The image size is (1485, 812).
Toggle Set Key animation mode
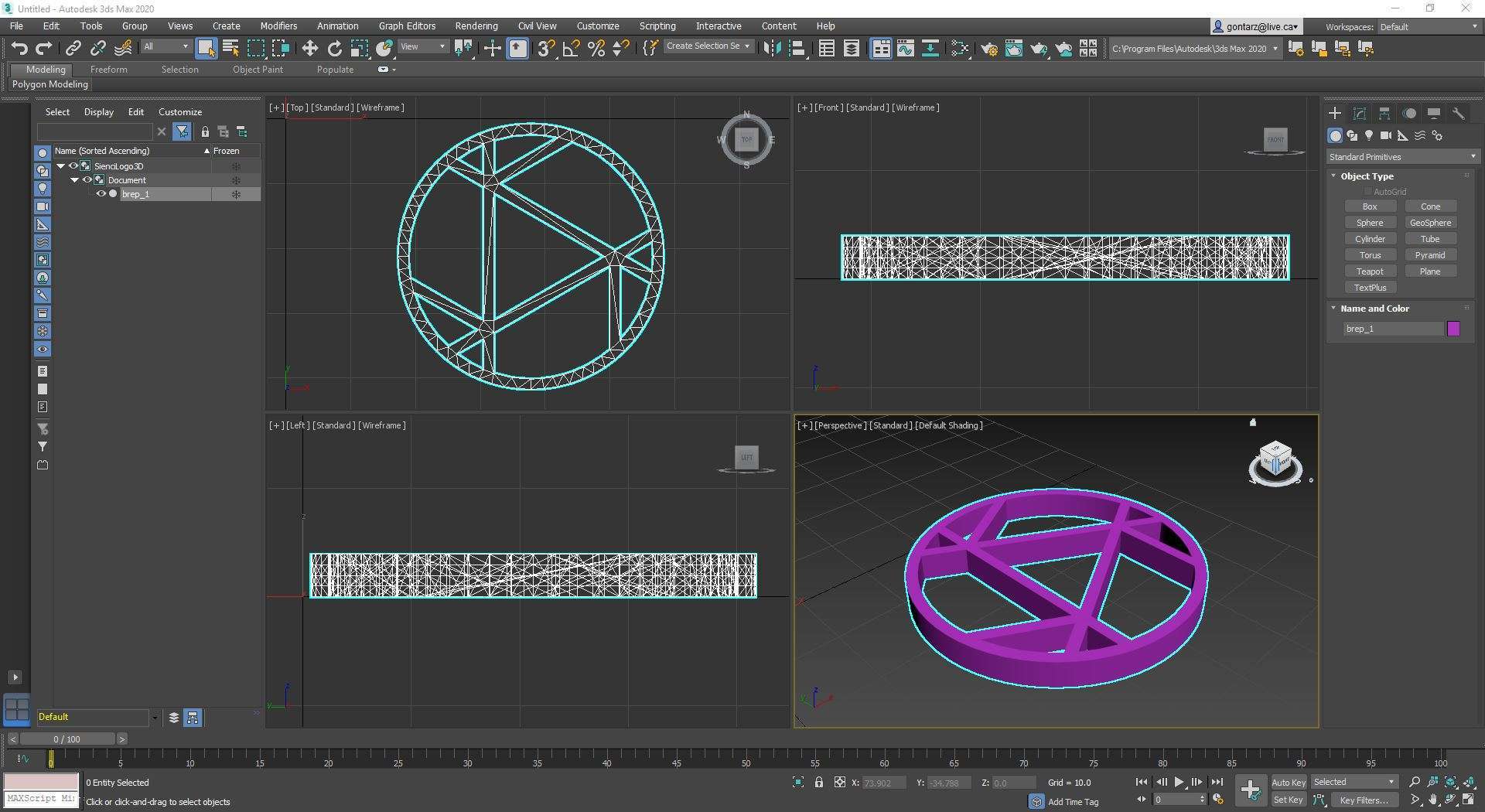(1289, 800)
